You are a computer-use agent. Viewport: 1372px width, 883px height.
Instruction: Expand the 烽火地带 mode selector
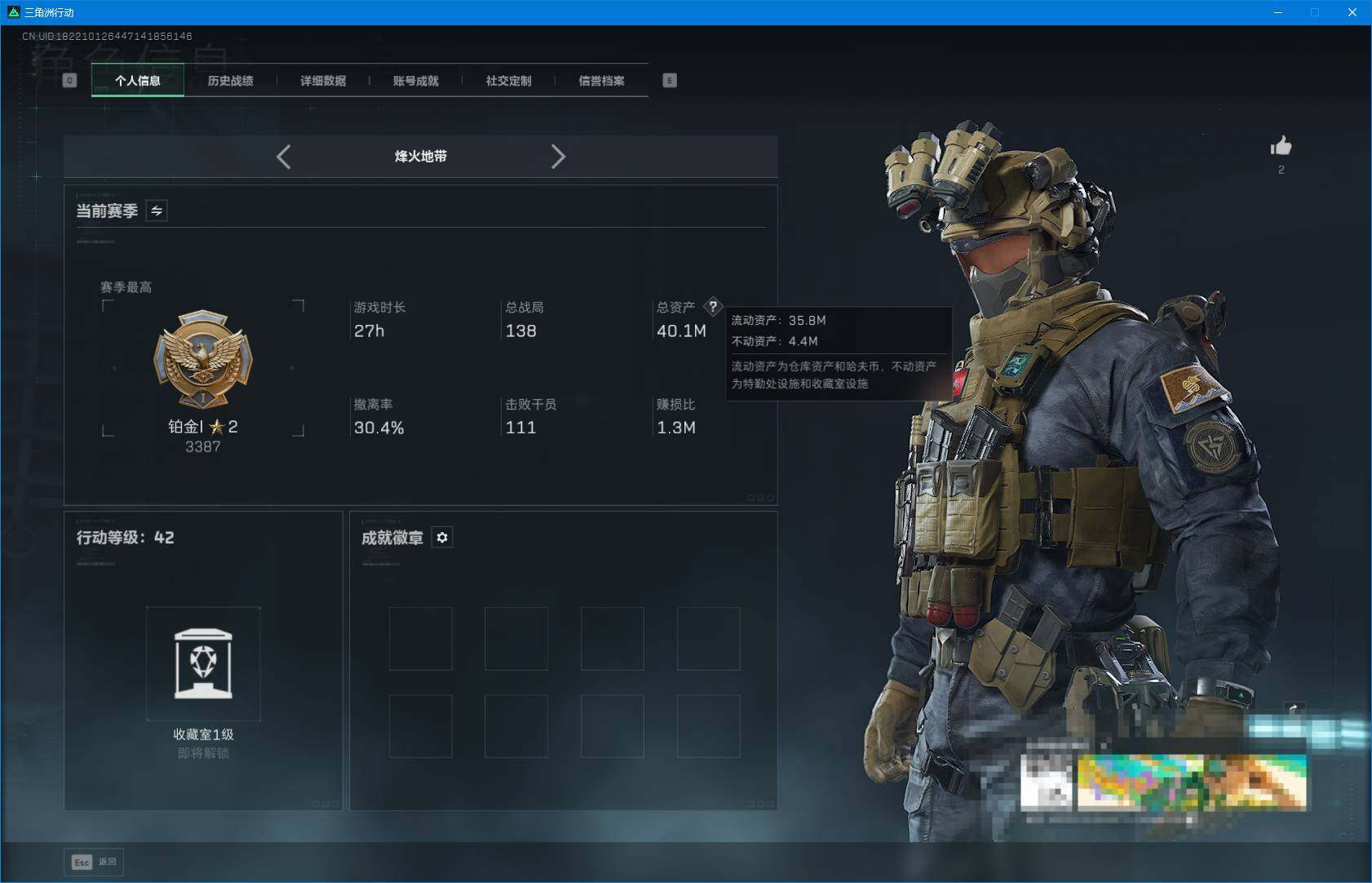(x=421, y=157)
